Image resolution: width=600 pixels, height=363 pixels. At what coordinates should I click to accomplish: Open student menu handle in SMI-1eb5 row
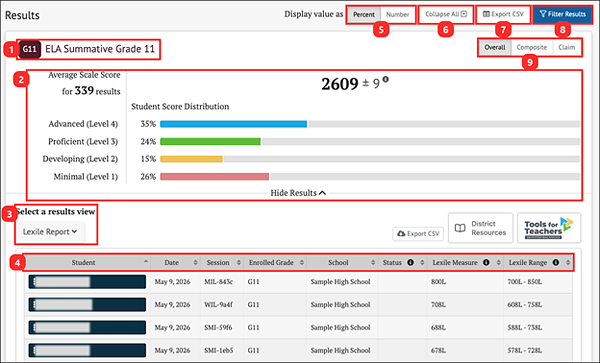point(34,350)
